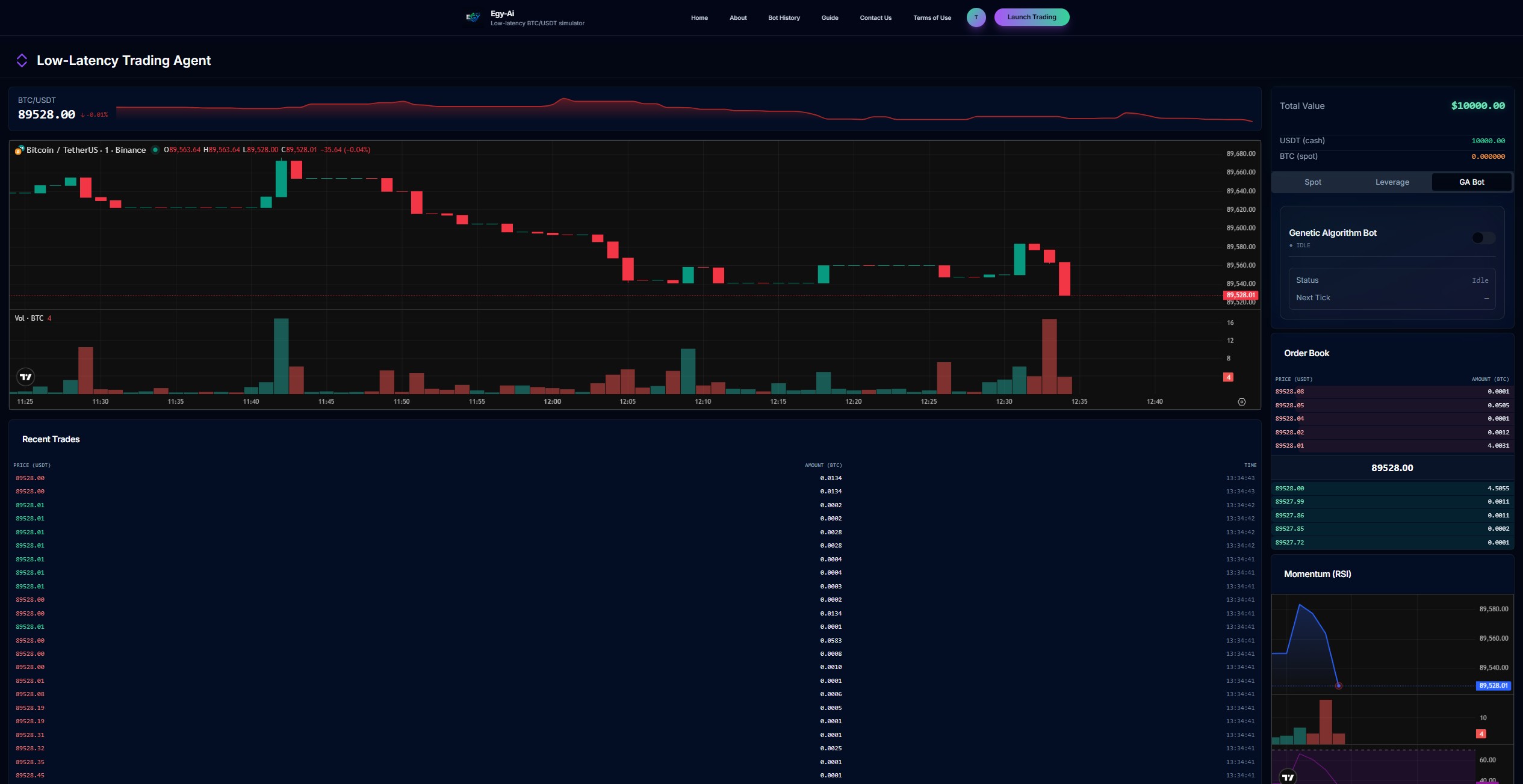This screenshot has height=784, width=1523.
Task: Open the Guide page
Action: coord(830,18)
